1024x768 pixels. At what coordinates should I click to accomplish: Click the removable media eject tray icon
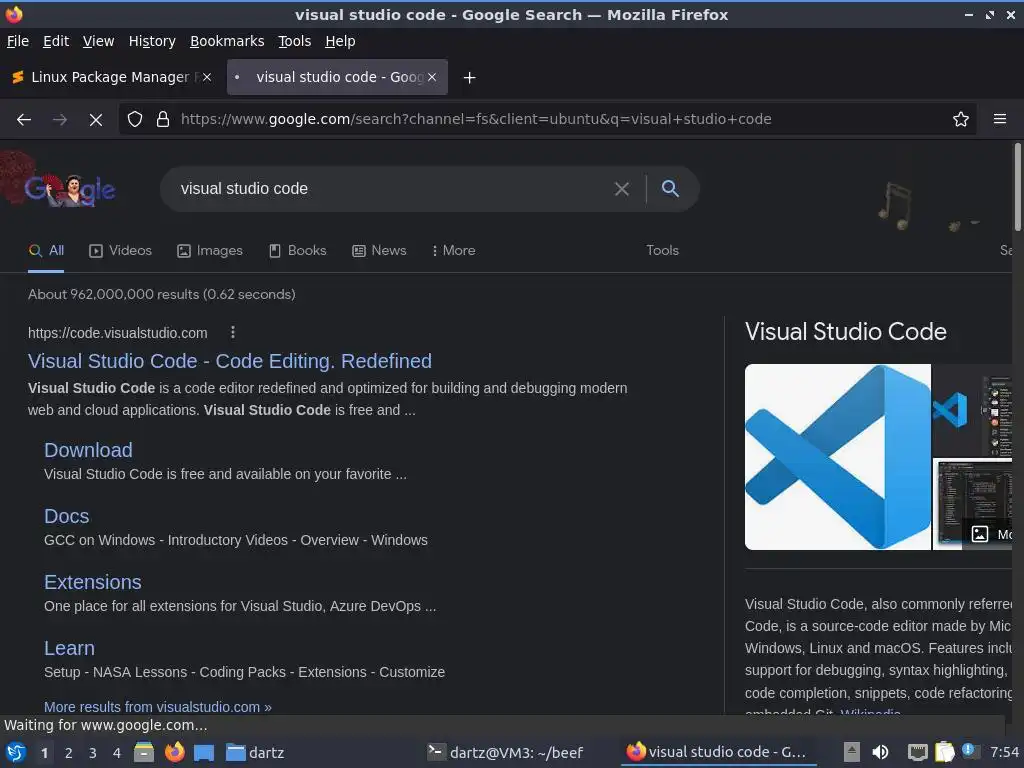pos(852,752)
